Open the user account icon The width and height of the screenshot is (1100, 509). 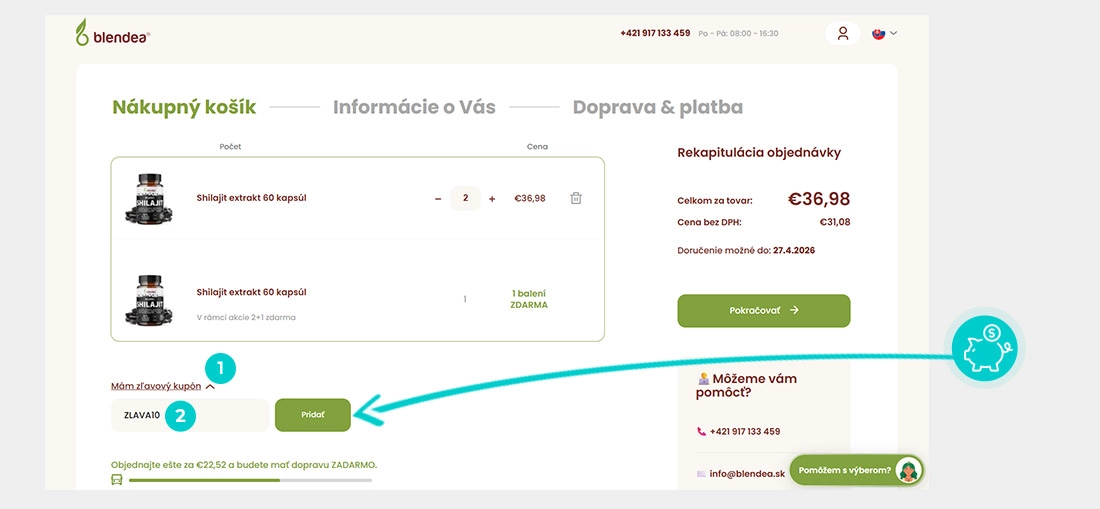tap(843, 33)
